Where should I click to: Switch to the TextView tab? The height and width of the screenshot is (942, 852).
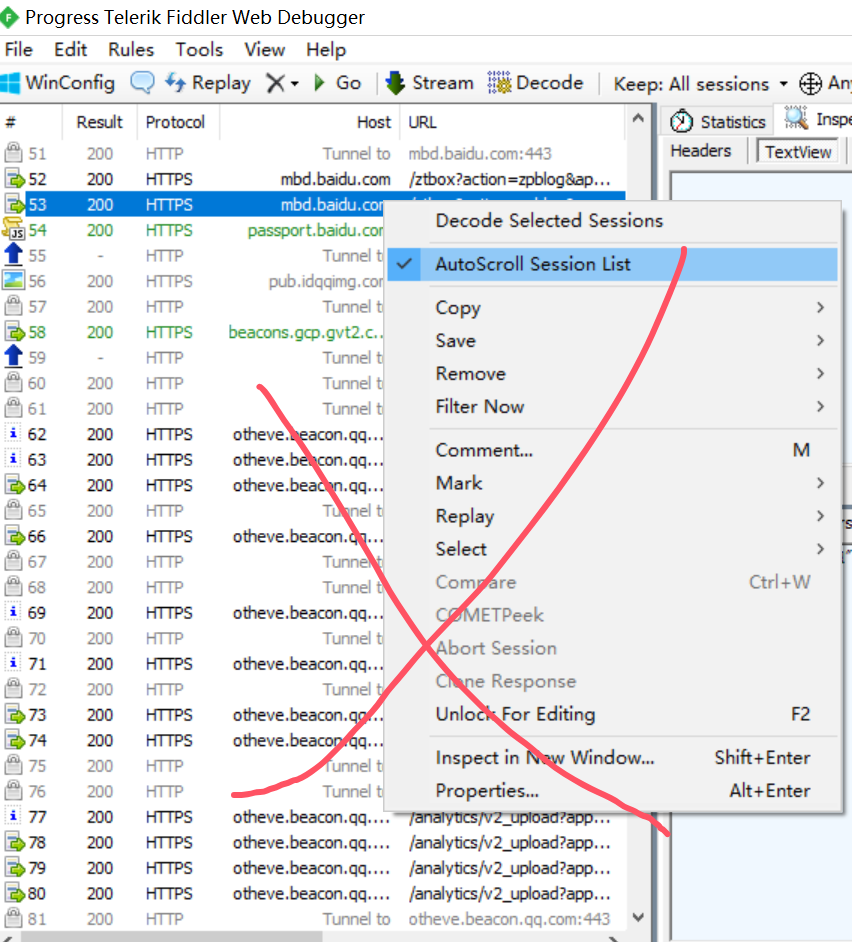click(798, 151)
